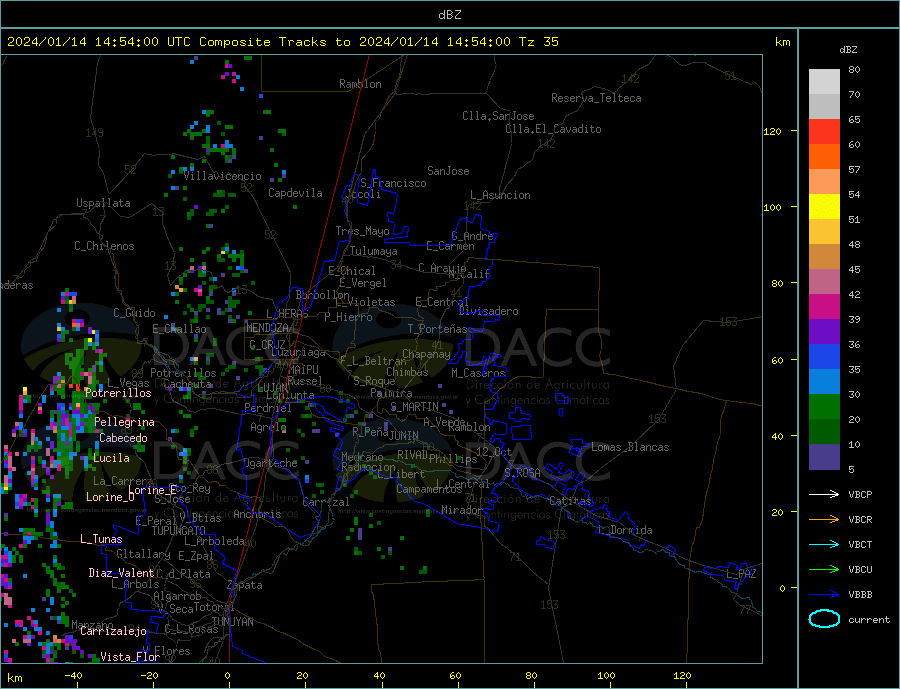Click the 'L_Asuncion' map label
Viewport: 900px width, 689px height.
click(x=501, y=195)
